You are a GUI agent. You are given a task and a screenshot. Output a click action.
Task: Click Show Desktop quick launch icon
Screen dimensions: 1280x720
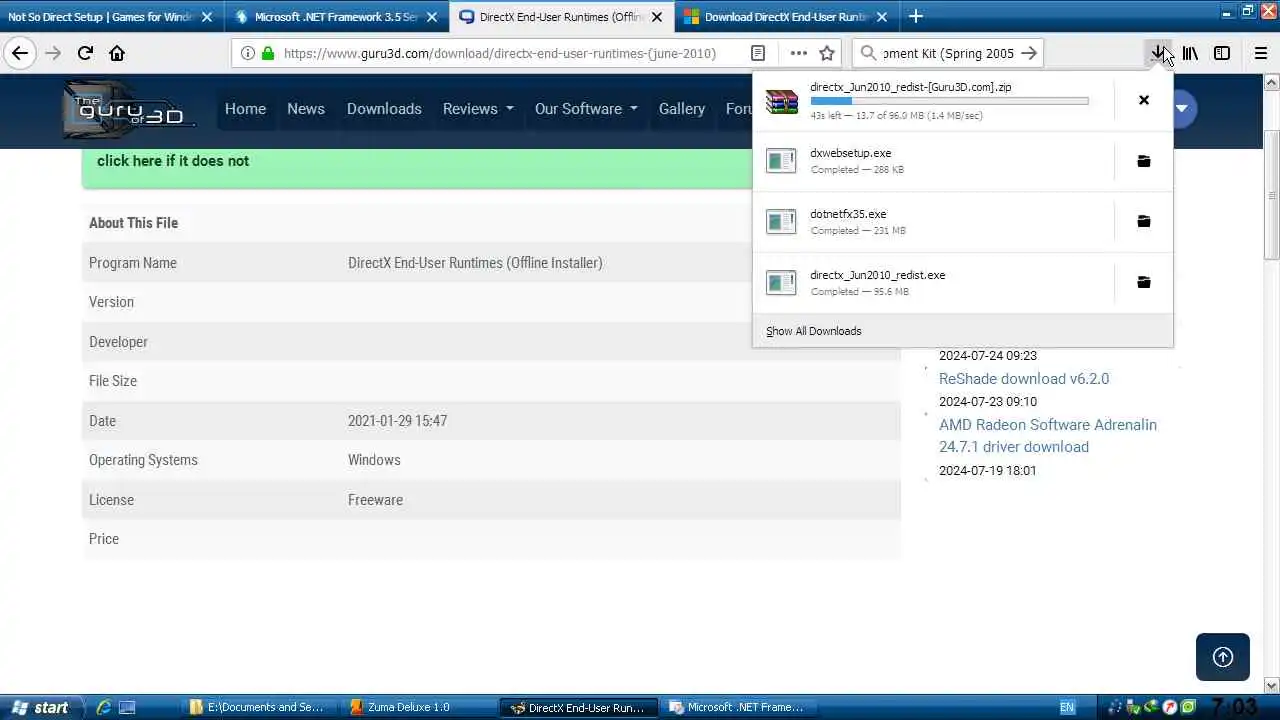pos(127,707)
